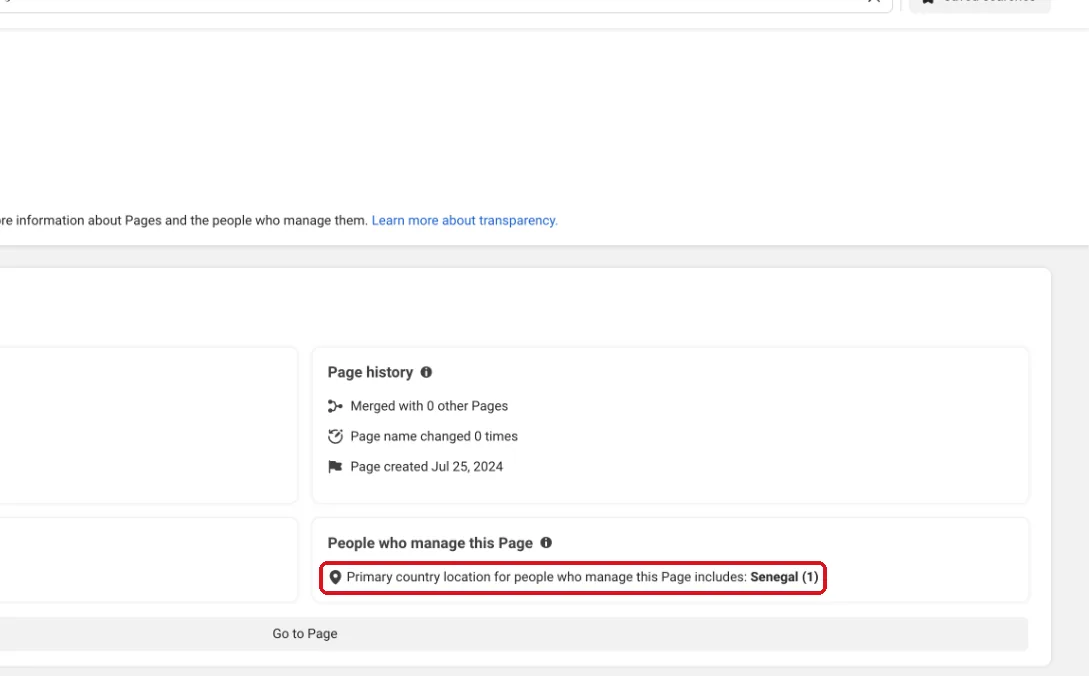Click the merge icon beside Merged with 0 other Pages
This screenshot has width=1089, height=676.
(x=335, y=406)
